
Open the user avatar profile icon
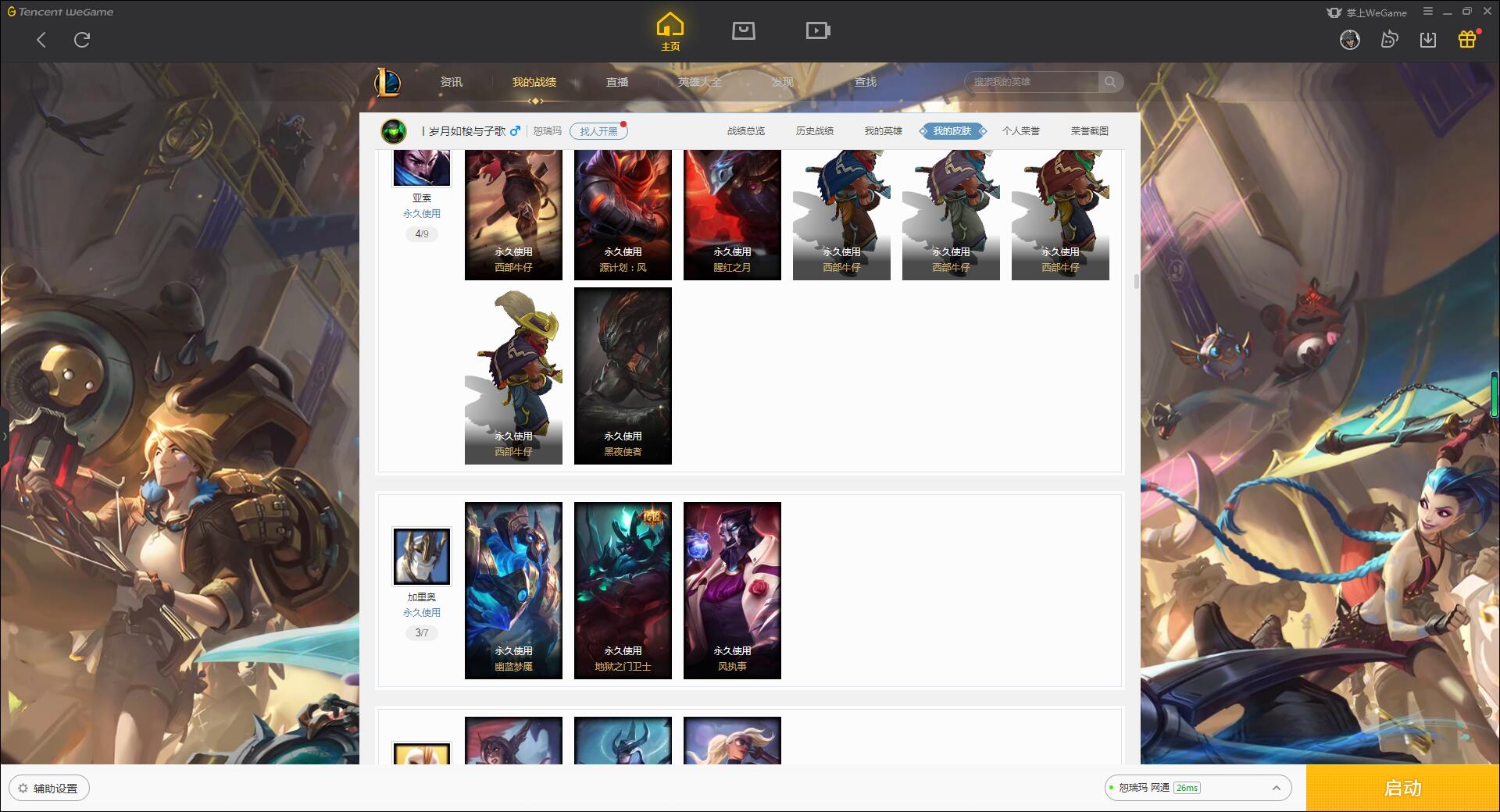click(1349, 39)
